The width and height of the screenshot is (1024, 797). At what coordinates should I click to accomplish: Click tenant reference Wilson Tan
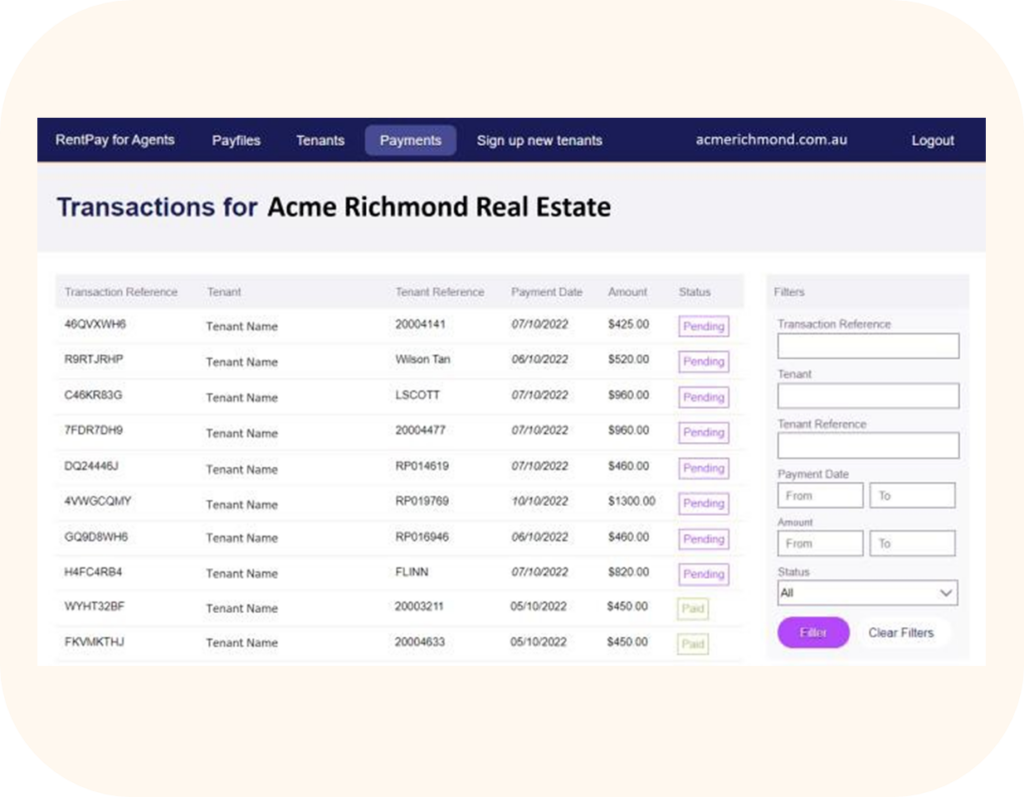tap(423, 359)
